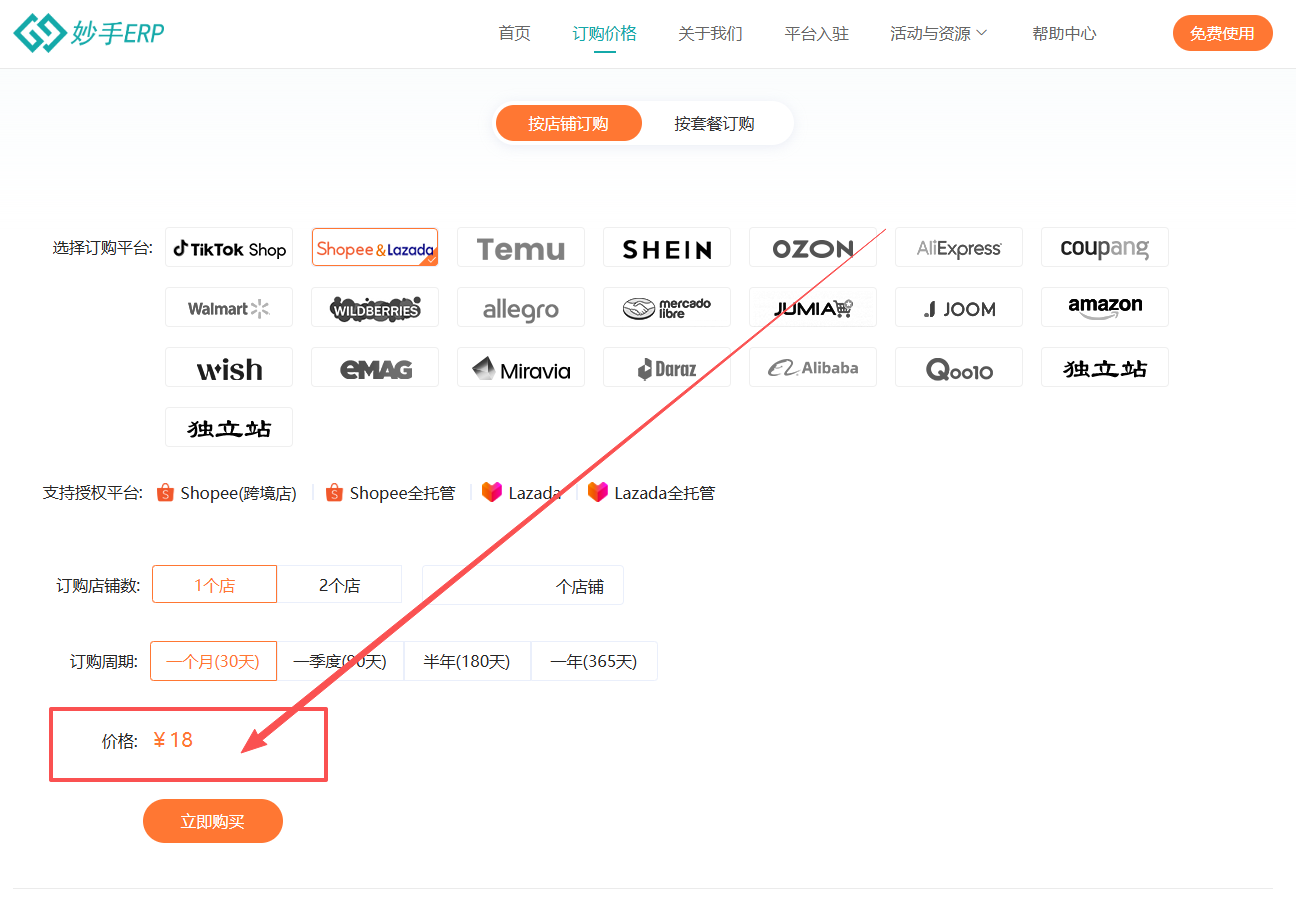Select the TikTok Shop platform logo
The image size is (1296, 914).
tap(229, 247)
